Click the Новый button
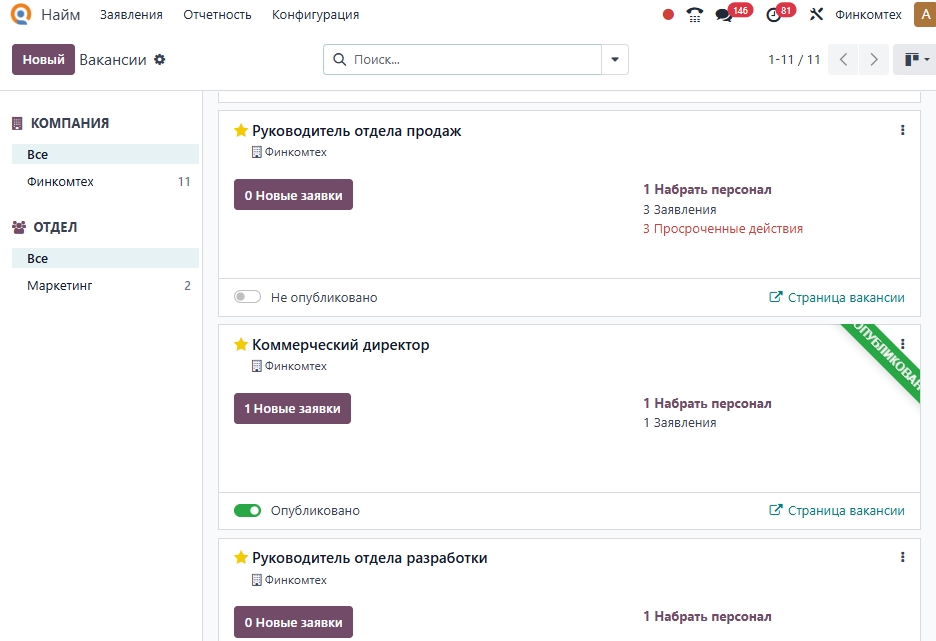 pyautogui.click(x=43, y=60)
